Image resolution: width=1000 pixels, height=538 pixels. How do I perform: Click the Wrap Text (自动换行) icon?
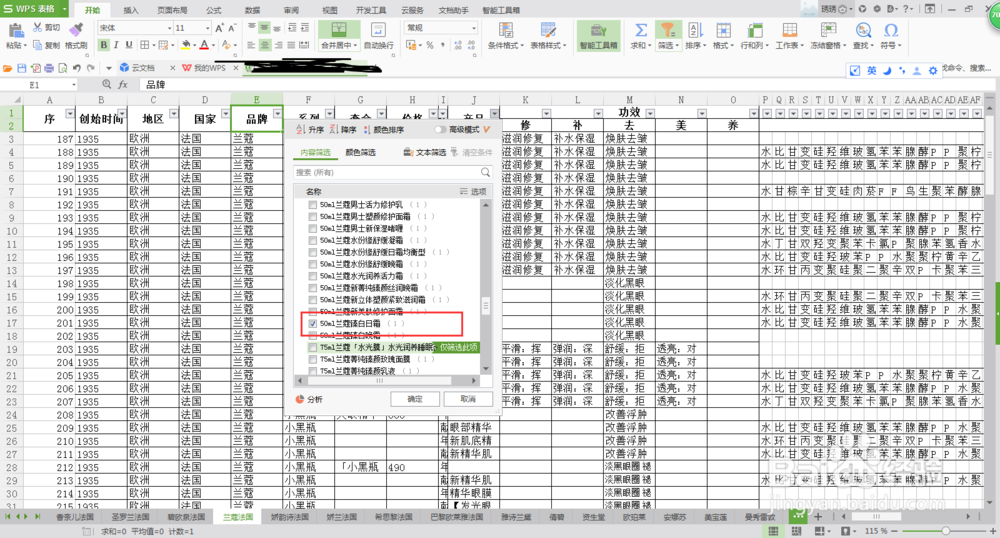point(378,30)
